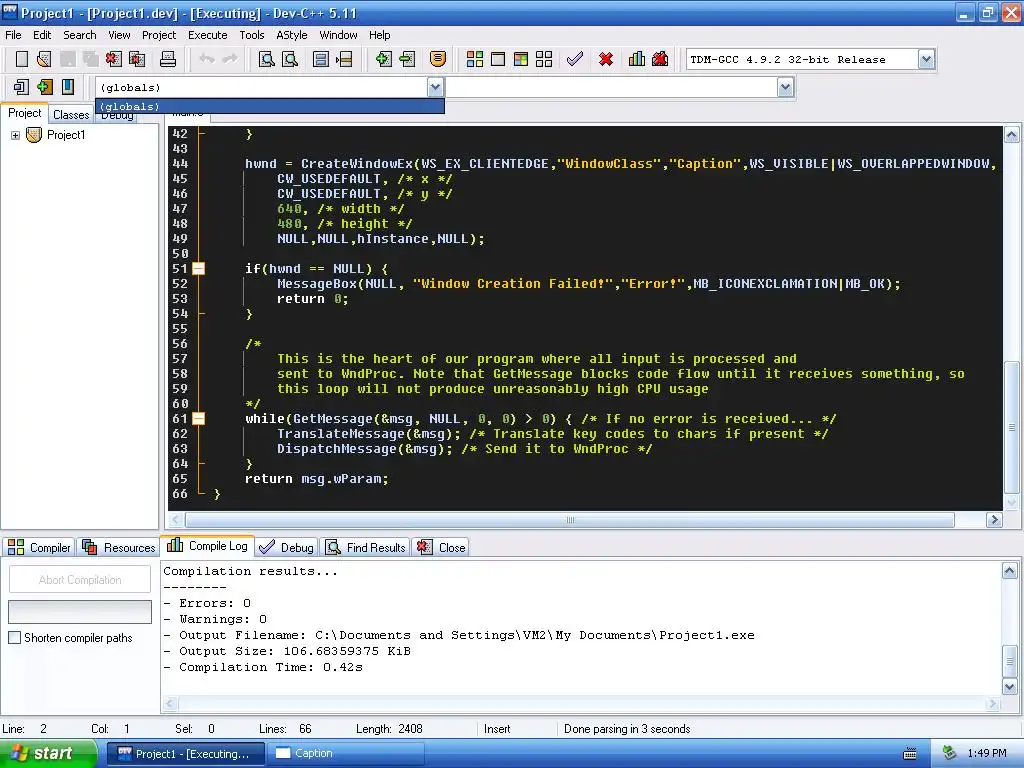The height and width of the screenshot is (768, 1024).
Task: Click the editor horizontal scrollbar right arrow
Action: click(x=994, y=520)
